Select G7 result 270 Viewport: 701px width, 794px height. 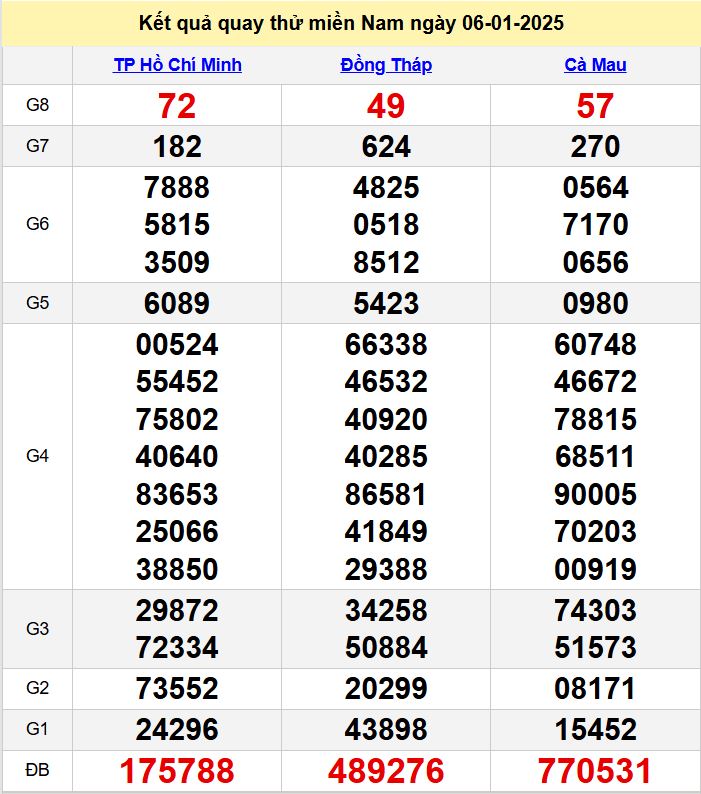(595, 146)
